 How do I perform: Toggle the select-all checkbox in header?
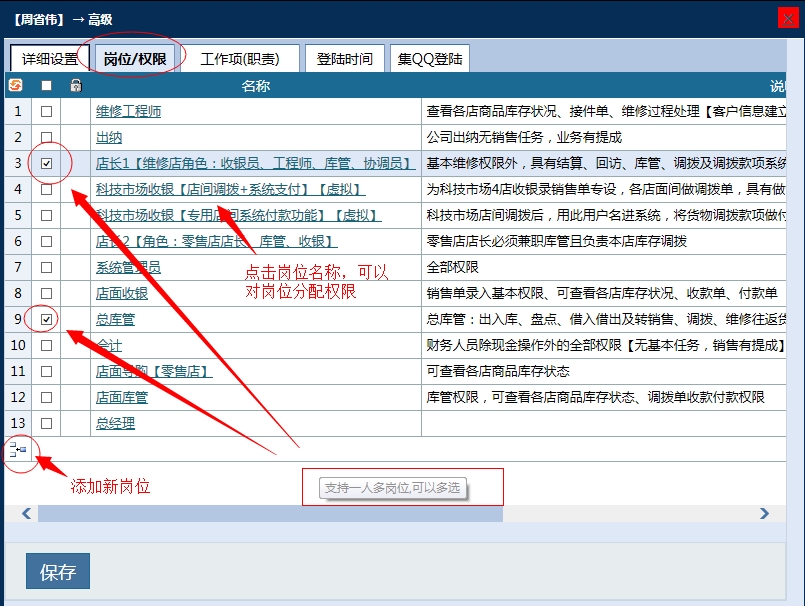coord(46,86)
